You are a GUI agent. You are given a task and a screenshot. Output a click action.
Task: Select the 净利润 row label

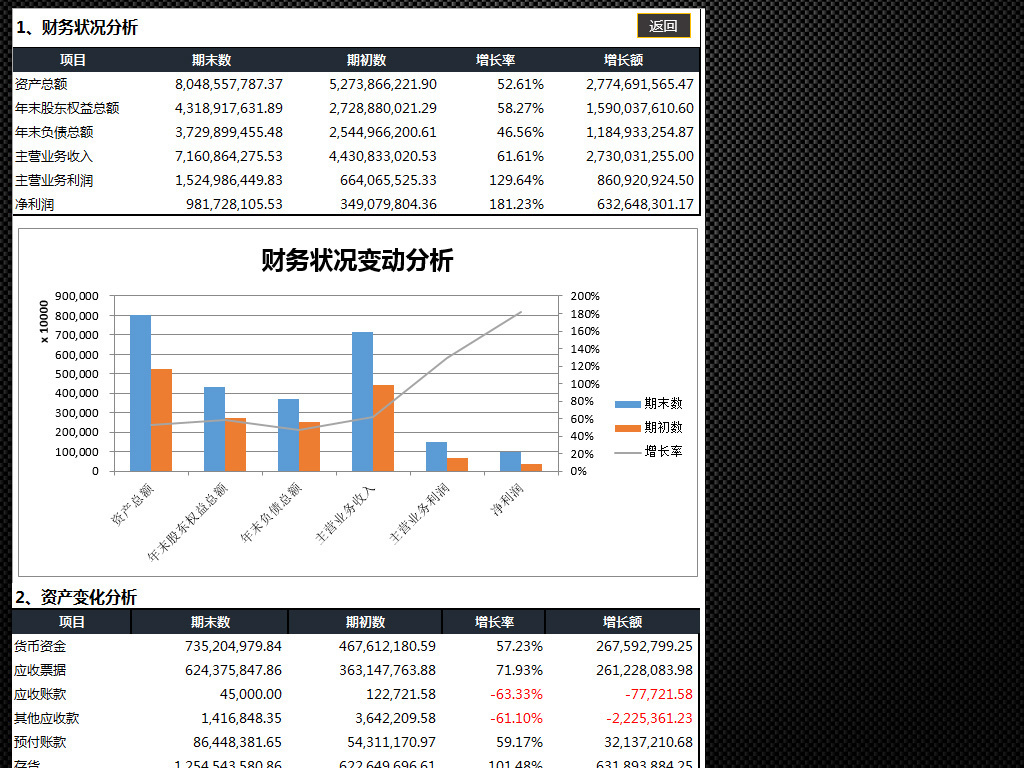click(x=35, y=204)
